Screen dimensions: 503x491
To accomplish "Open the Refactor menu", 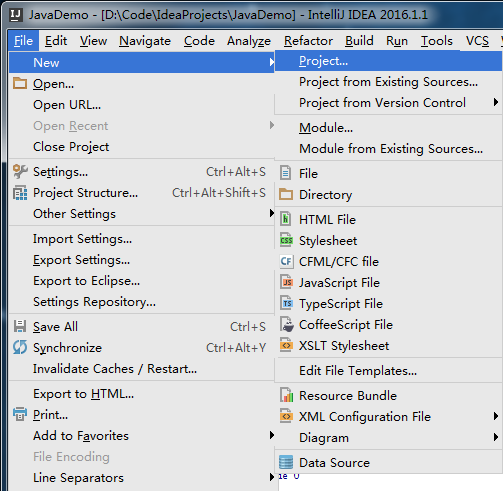I will pyautogui.click(x=308, y=41).
